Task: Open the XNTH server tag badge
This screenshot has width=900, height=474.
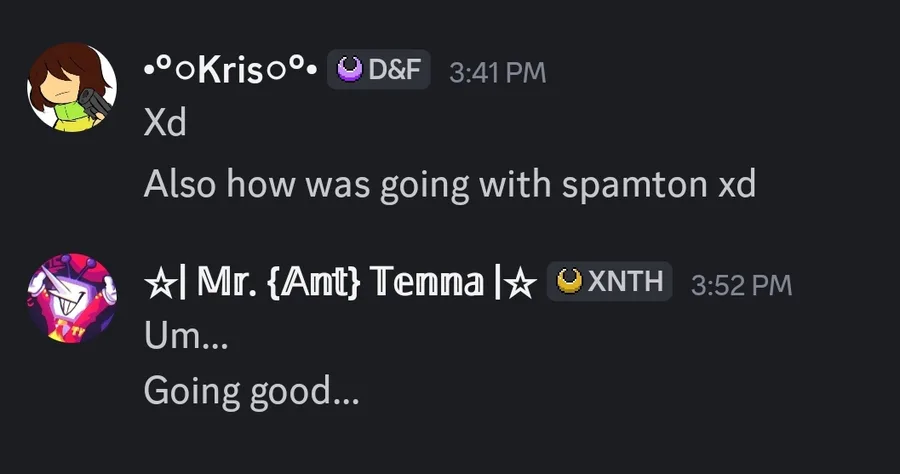Action: [x=610, y=281]
